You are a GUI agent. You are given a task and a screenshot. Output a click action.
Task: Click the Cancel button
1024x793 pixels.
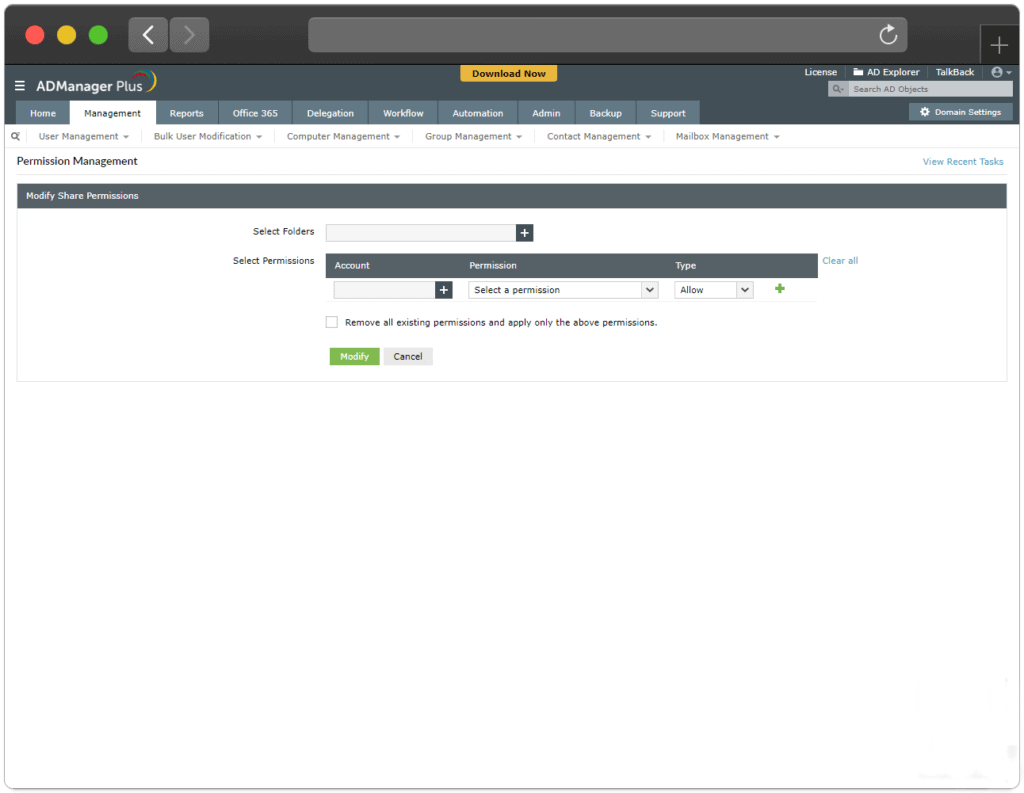(408, 357)
